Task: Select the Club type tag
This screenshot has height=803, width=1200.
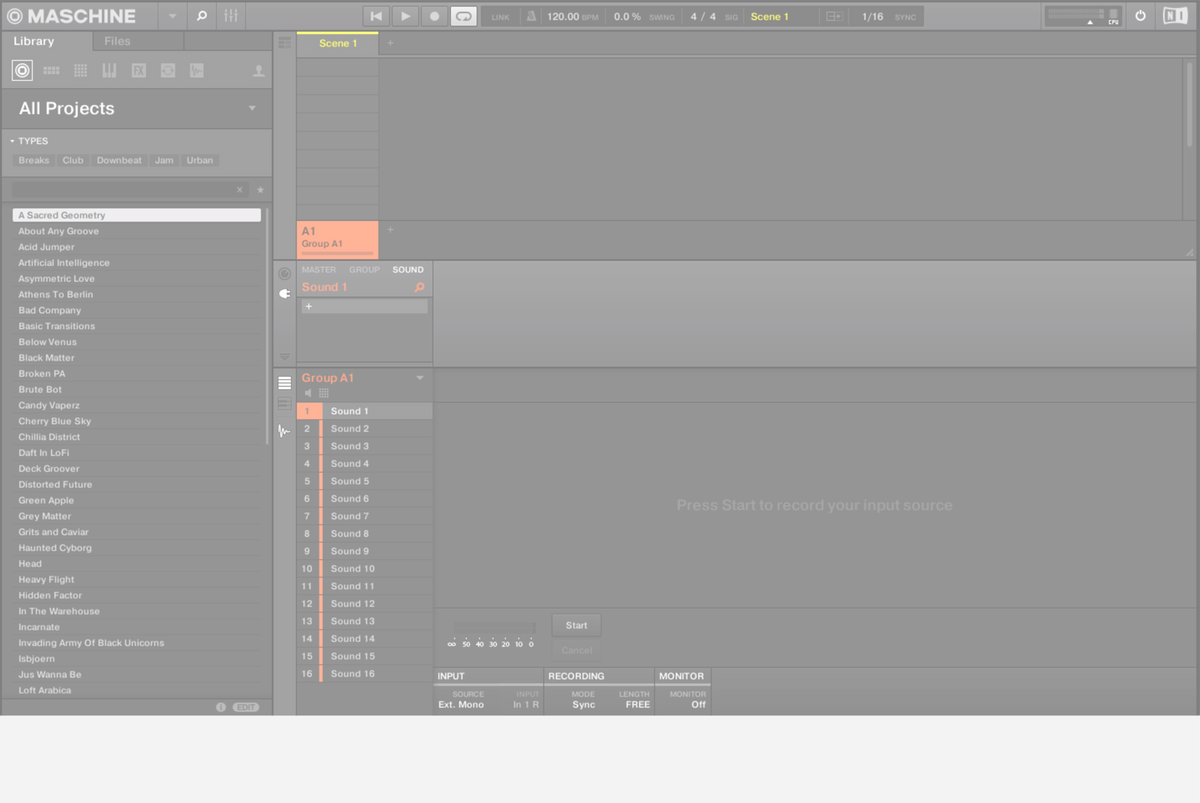Action: pos(73,160)
